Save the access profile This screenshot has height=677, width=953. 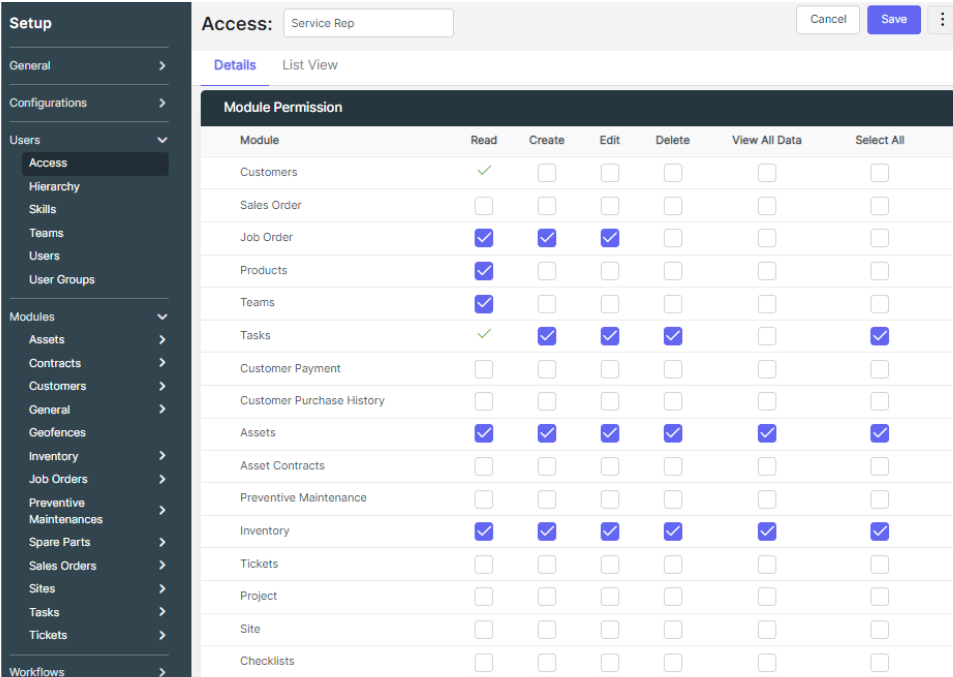(x=893, y=19)
